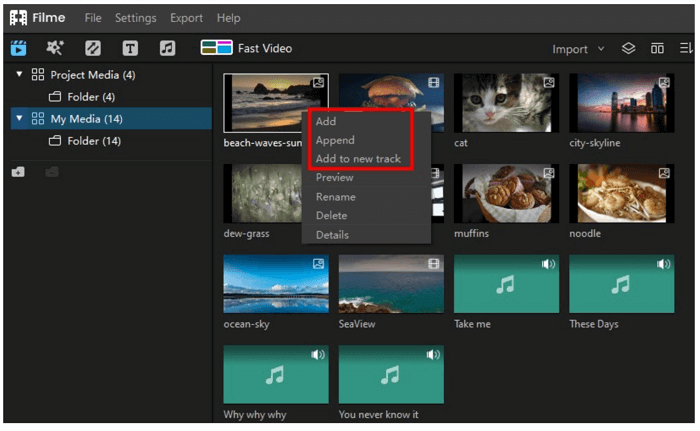Open the Effects panel icon

pyautogui.click(x=55, y=48)
